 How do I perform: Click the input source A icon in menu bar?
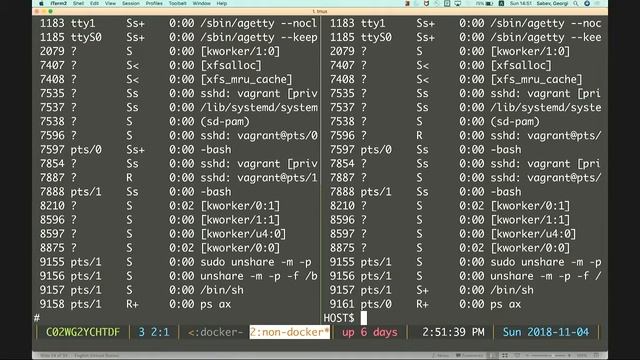[x=501, y=3]
